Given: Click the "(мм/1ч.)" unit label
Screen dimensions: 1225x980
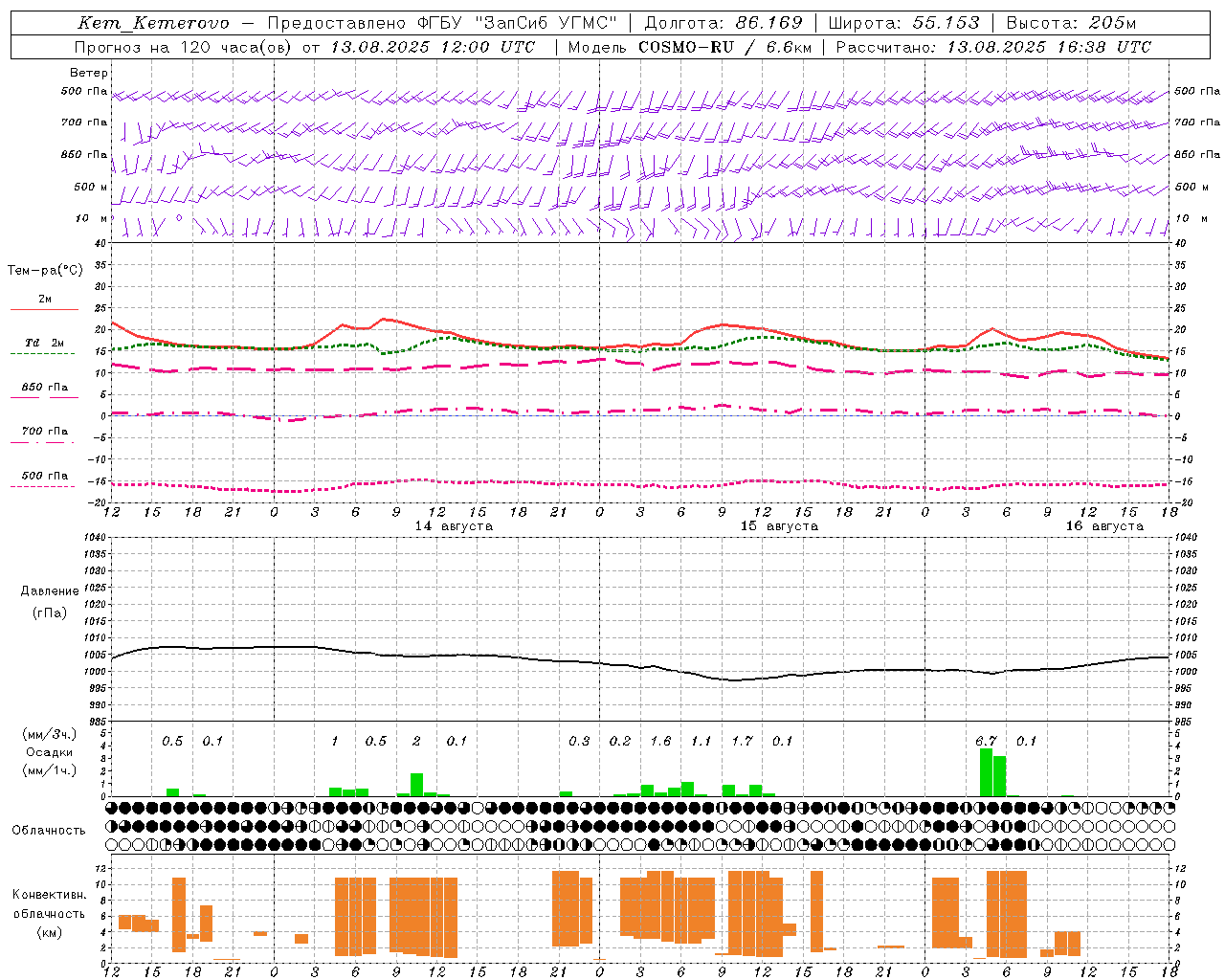Looking at the screenshot, I should pos(50,770).
